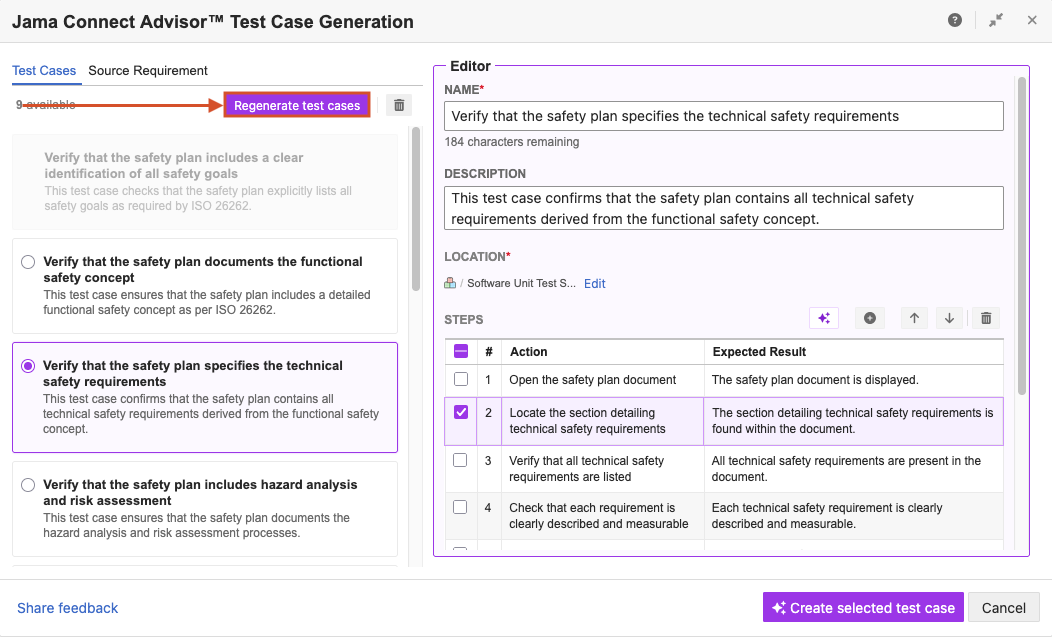Click the trash icon next to Regenerate test cases

[399, 105]
